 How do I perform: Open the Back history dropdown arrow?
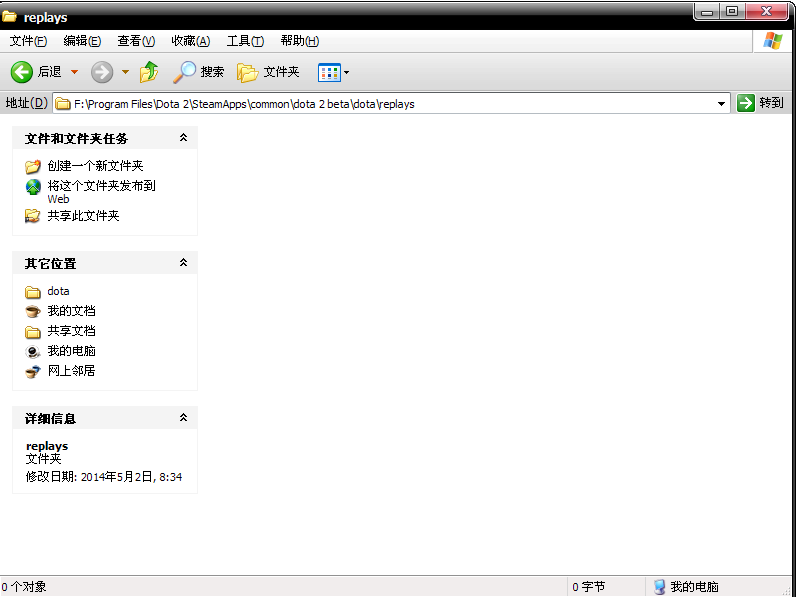click(x=74, y=72)
